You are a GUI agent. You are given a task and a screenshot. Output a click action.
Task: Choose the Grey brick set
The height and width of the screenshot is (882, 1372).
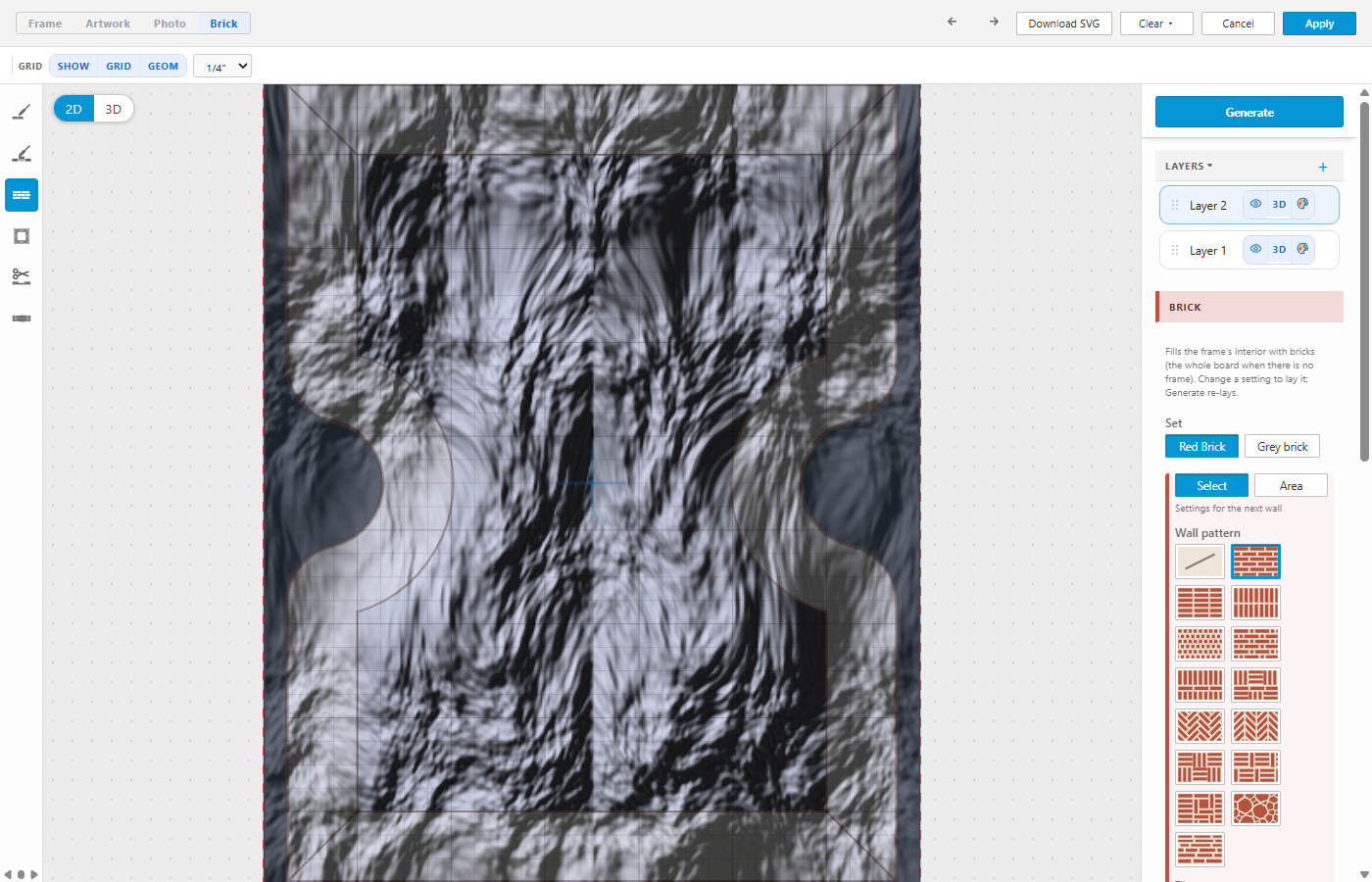click(1283, 446)
